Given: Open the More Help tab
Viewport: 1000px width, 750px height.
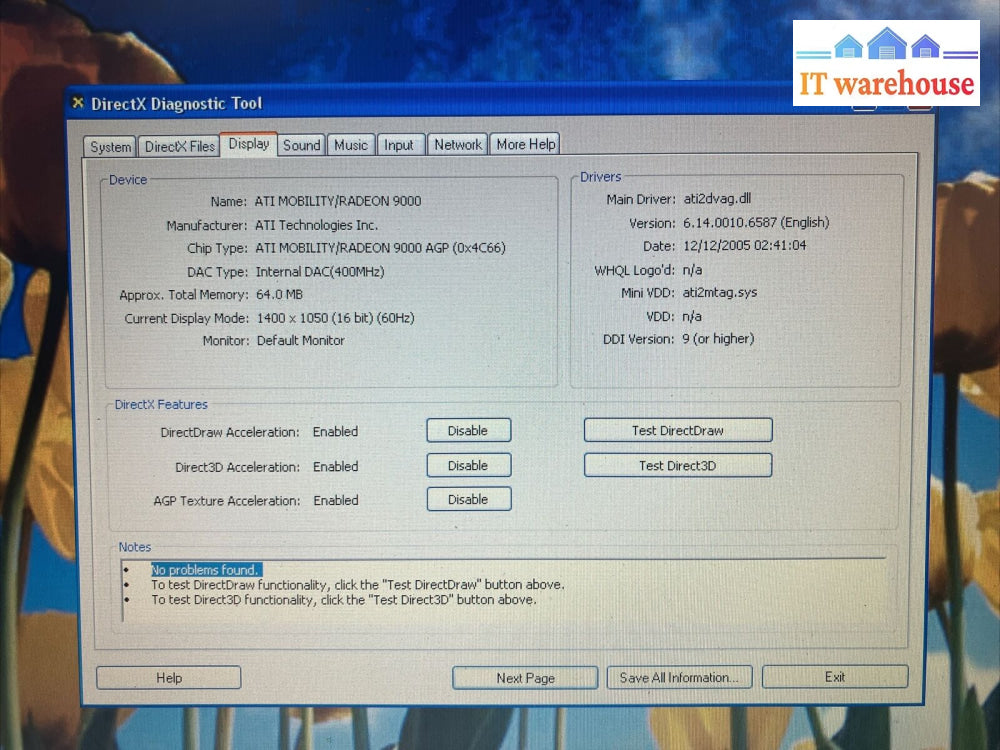Looking at the screenshot, I should 526,144.
